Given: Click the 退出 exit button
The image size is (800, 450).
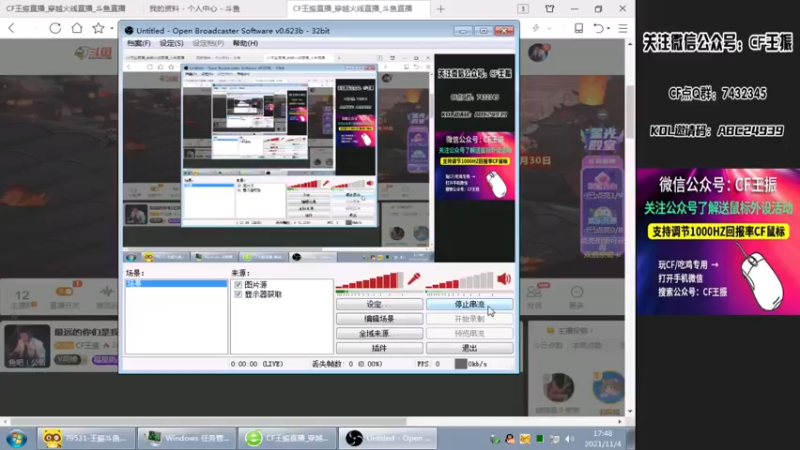Looking at the screenshot, I should coord(469,348).
